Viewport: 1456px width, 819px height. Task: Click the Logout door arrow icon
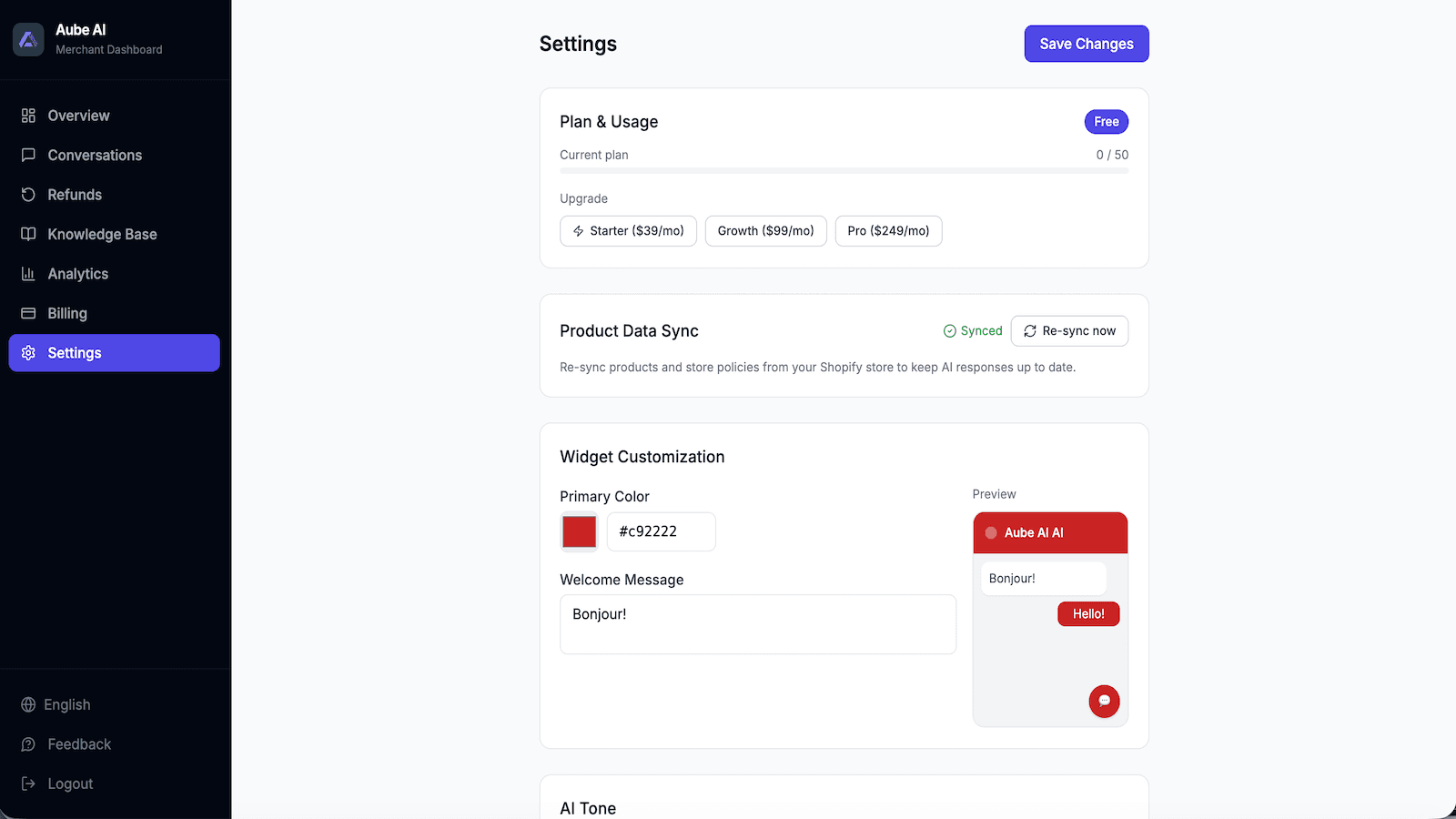pyautogui.click(x=28, y=784)
